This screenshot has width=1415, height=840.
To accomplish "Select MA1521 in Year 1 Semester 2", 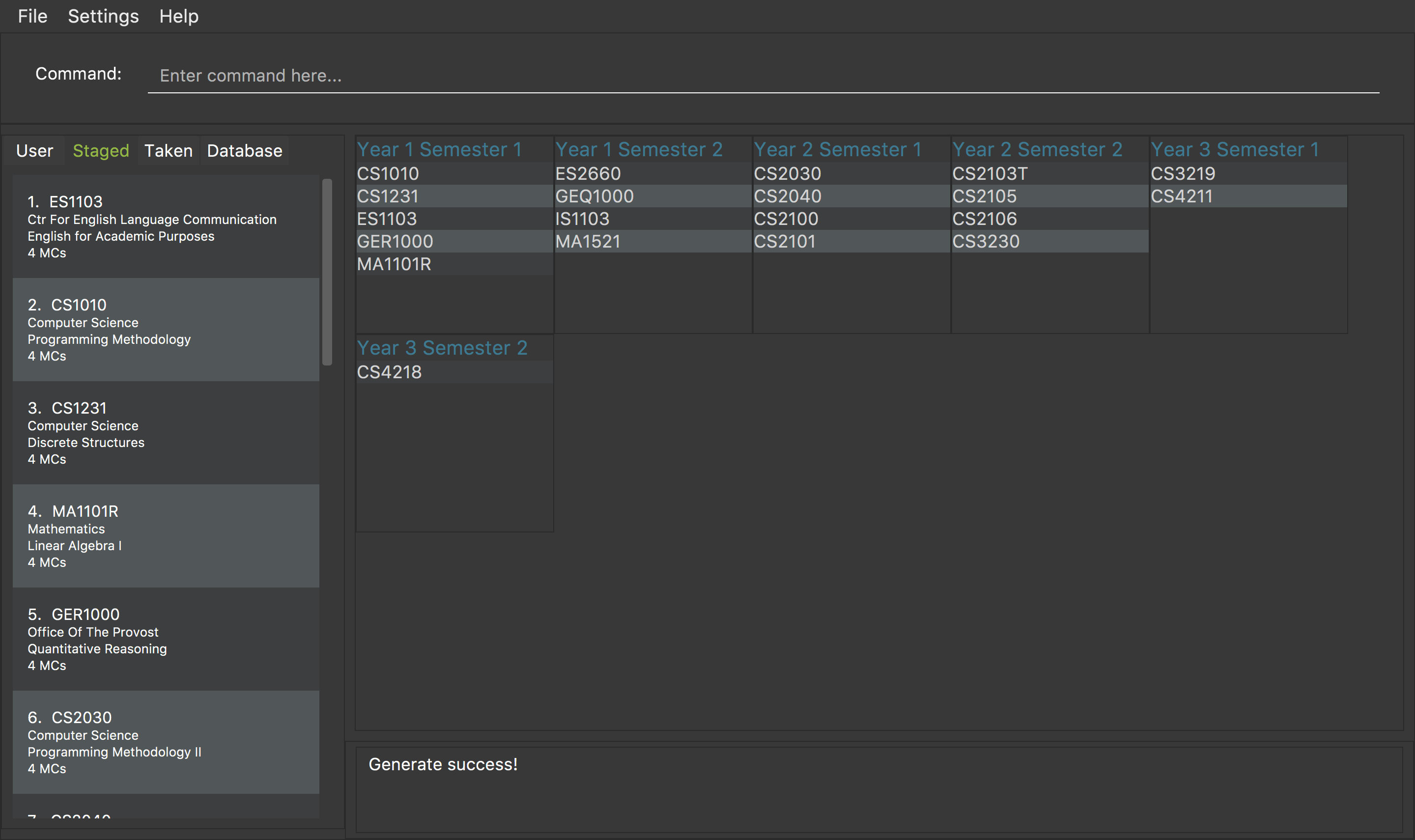I will (653, 241).
